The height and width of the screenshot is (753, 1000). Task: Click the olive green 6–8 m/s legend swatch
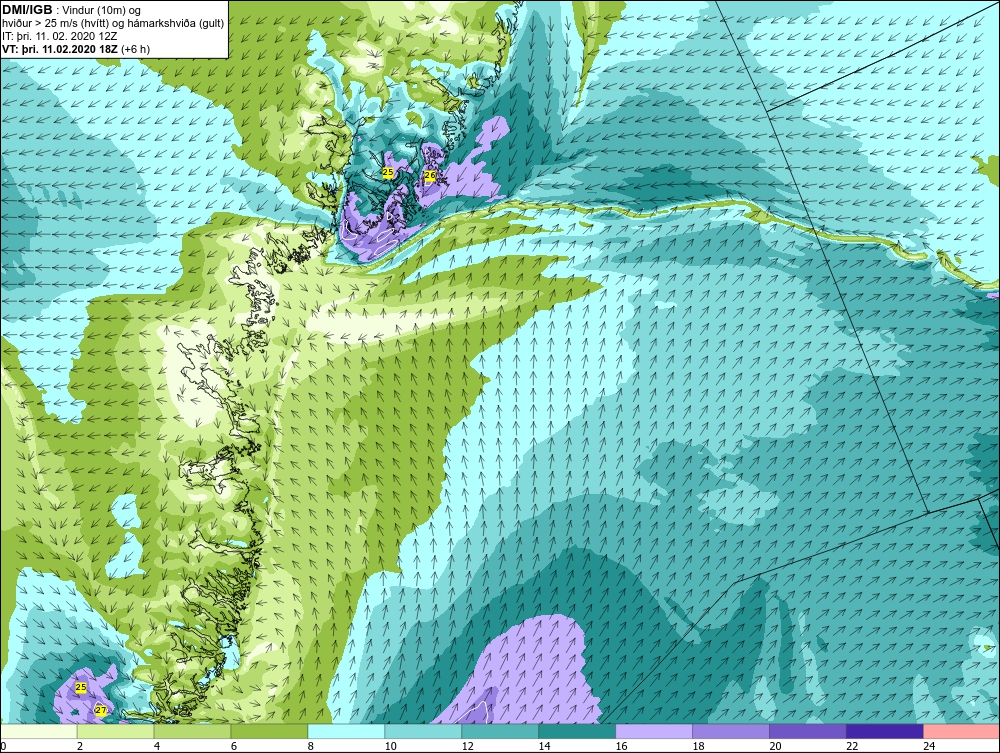click(x=269, y=731)
